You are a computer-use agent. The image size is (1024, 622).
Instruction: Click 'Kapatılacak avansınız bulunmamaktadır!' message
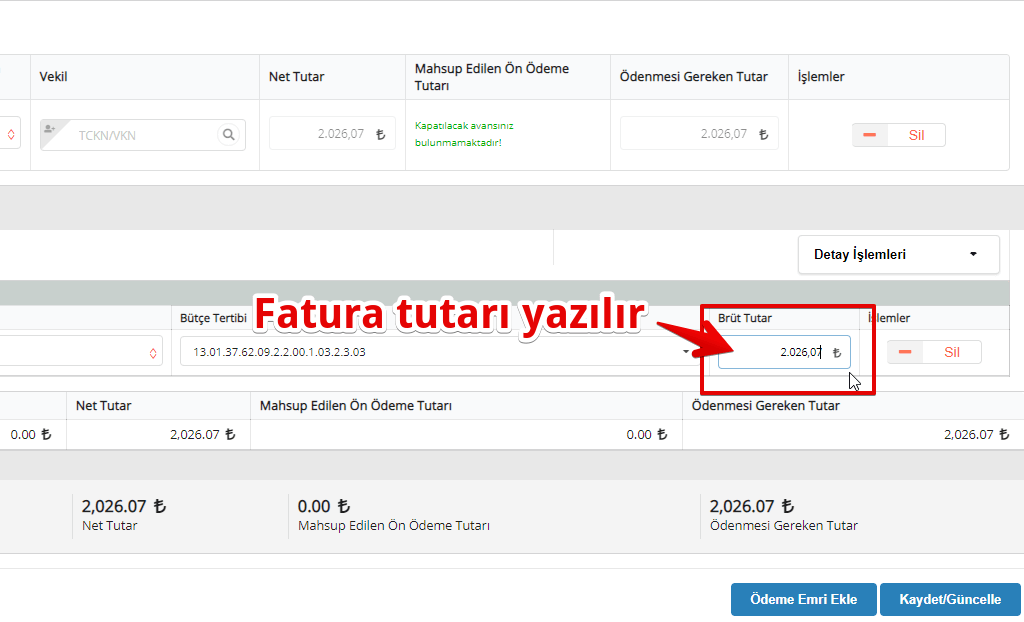coord(464,134)
